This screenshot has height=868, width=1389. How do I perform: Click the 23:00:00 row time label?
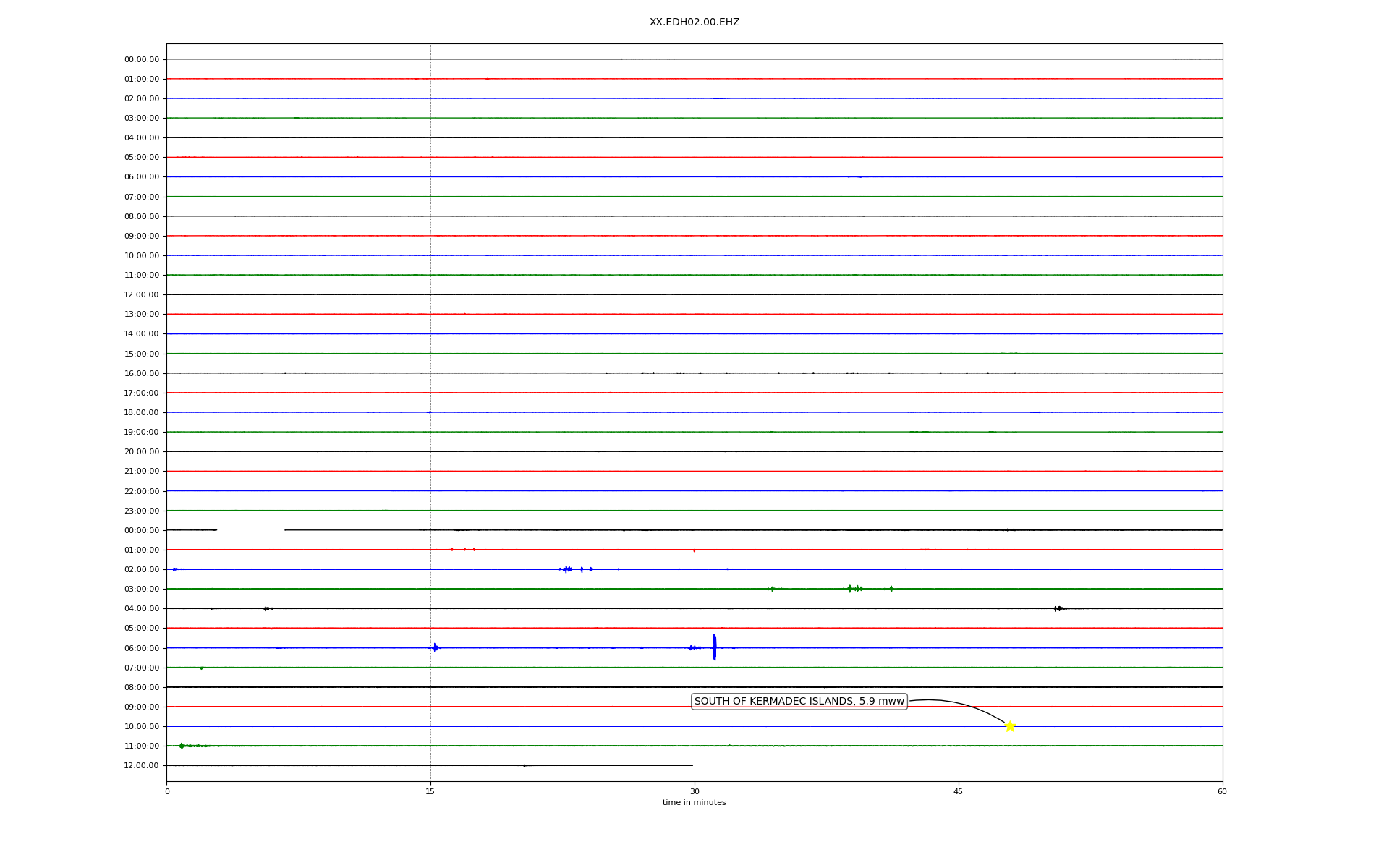coord(141,511)
